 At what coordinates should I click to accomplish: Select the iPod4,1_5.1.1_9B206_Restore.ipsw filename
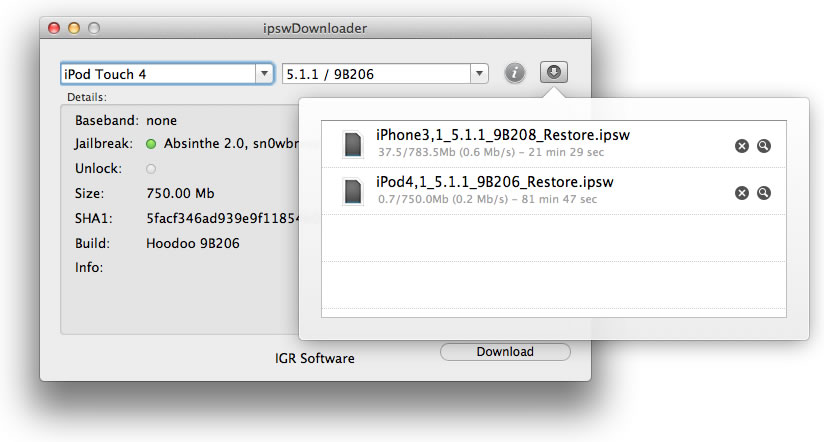(495, 182)
